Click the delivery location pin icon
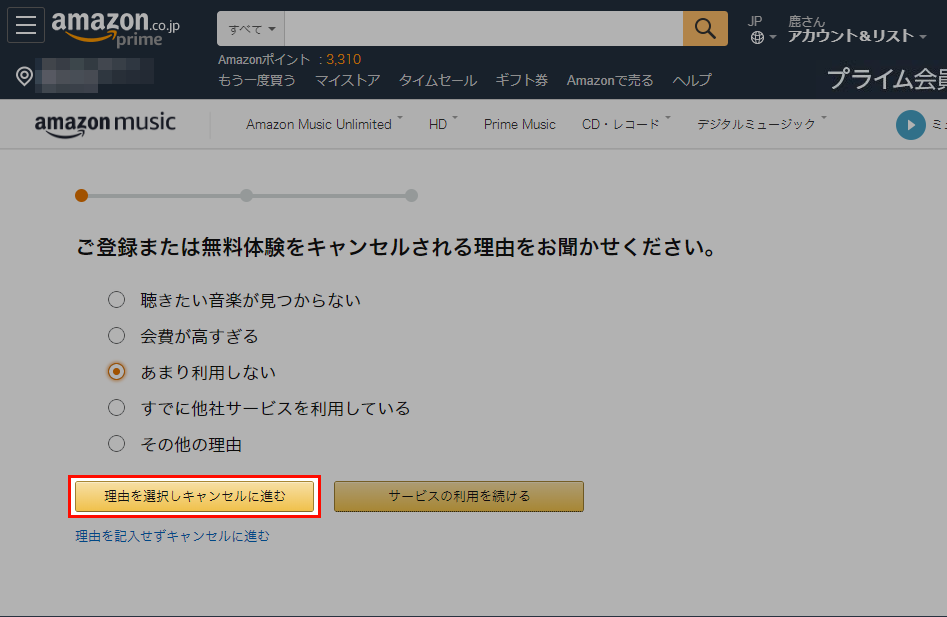Viewport: 947px width, 617px height. [x=25, y=76]
